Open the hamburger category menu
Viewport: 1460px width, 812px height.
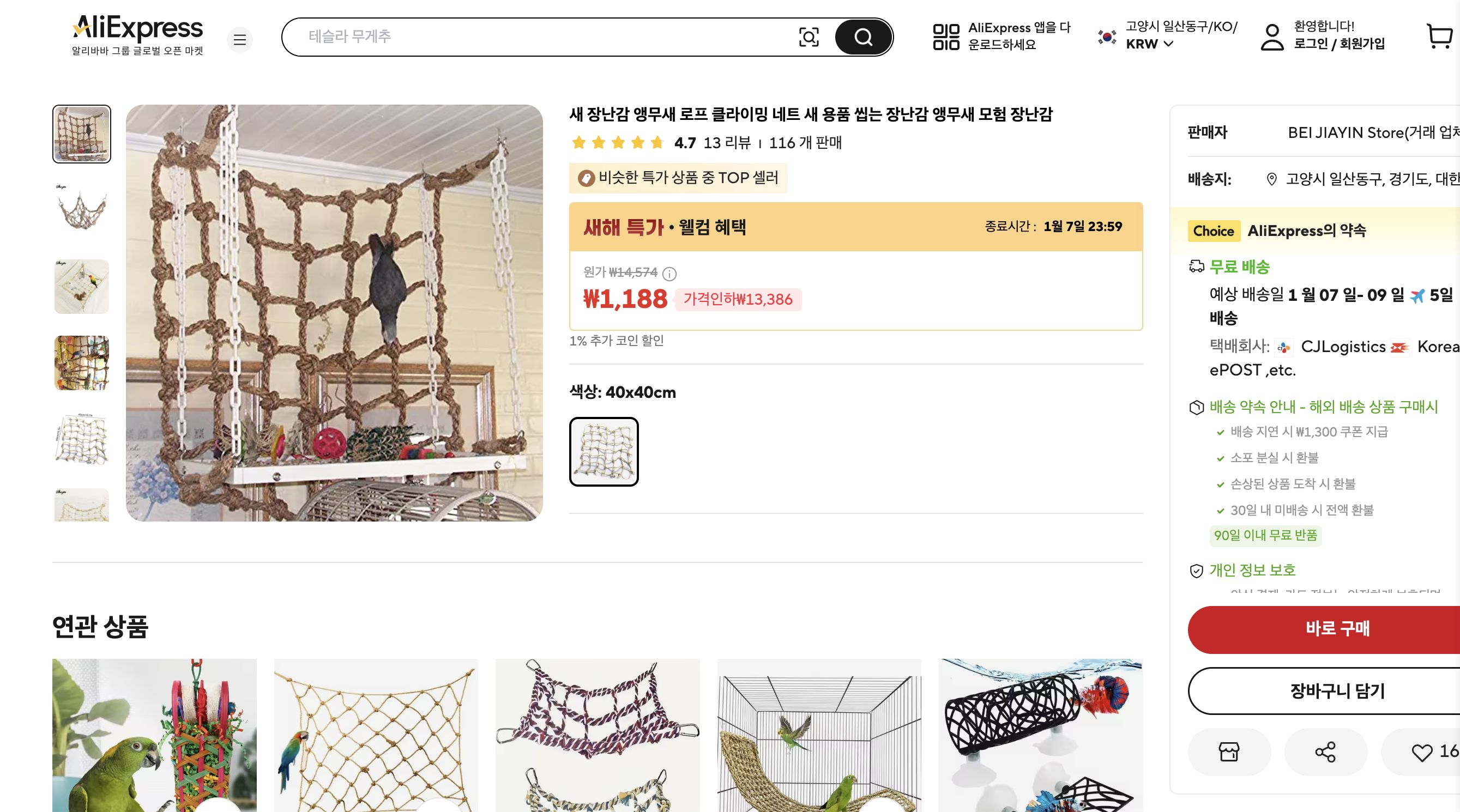pyautogui.click(x=240, y=40)
